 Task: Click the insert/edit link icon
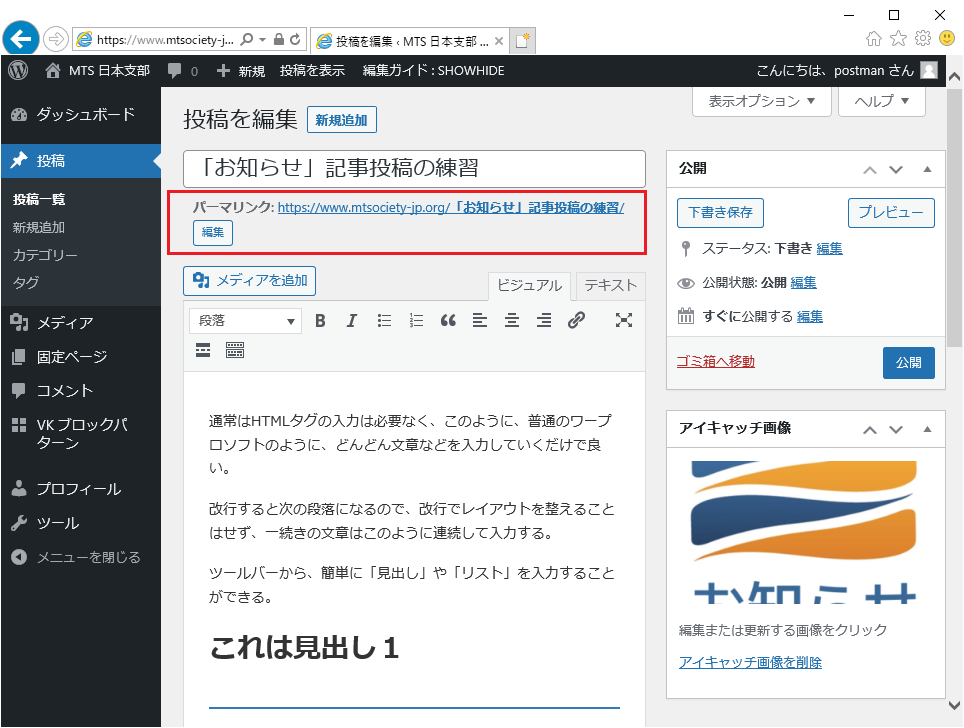[576, 321]
